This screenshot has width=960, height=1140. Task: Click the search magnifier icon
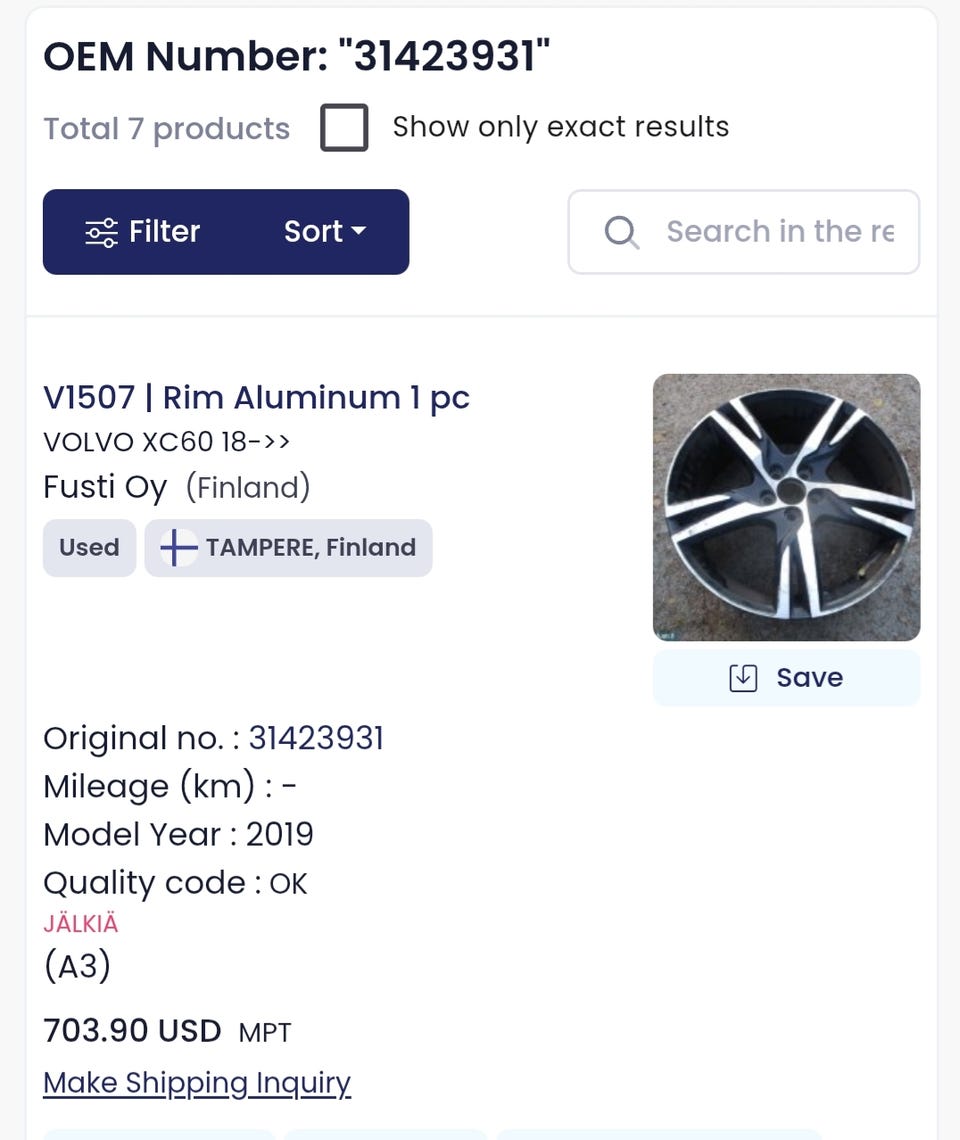(621, 232)
